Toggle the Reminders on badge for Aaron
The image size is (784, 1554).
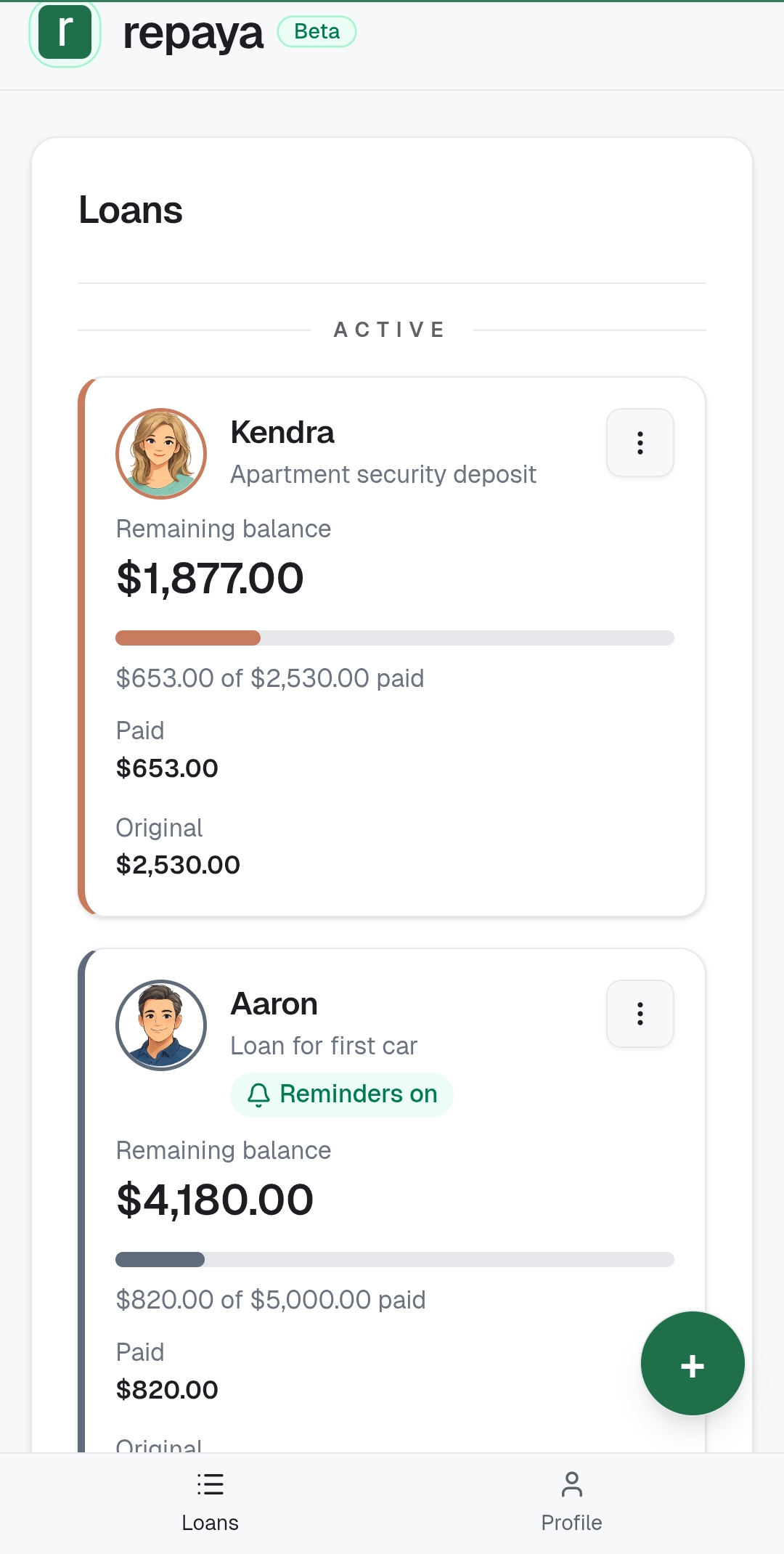(x=341, y=1094)
